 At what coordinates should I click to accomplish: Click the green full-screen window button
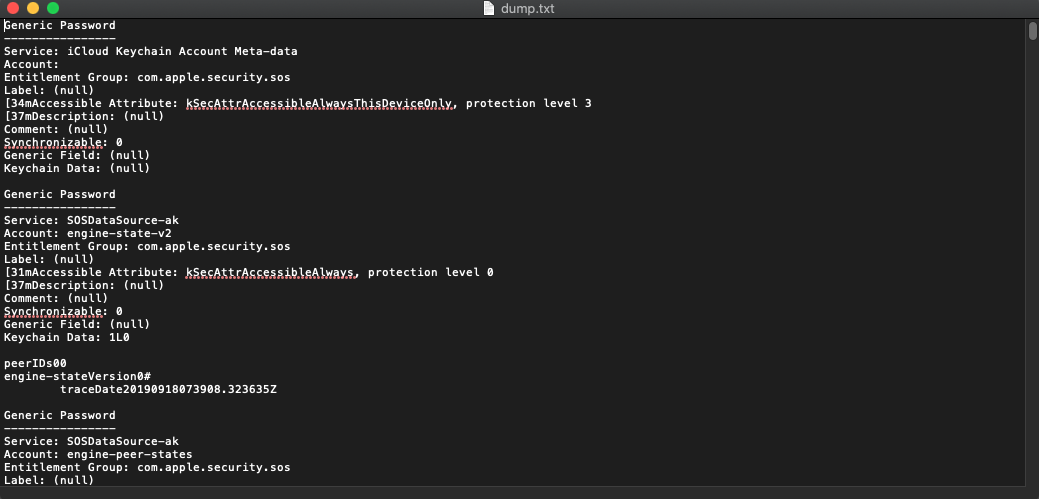click(53, 8)
